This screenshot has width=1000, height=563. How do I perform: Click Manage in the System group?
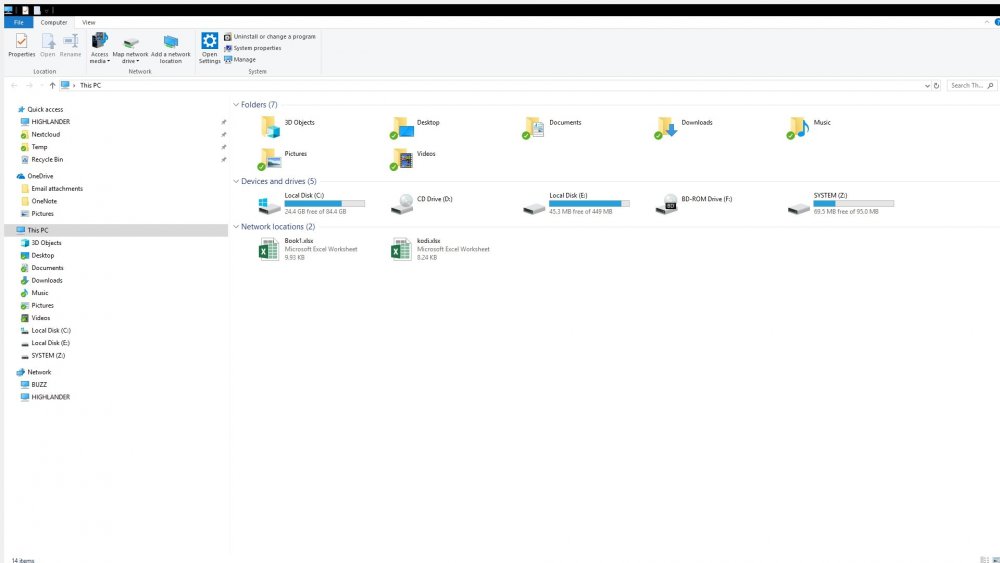coord(240,60)
